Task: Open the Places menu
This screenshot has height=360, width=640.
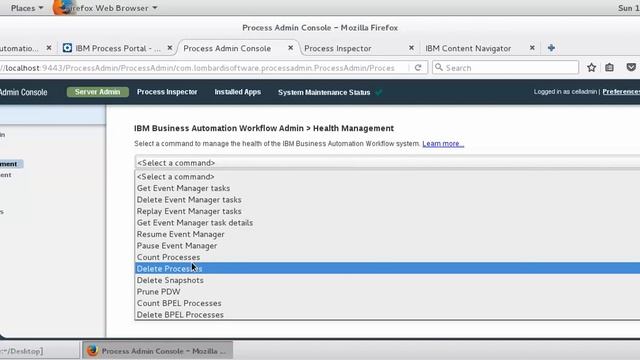Action: coord(27,8)
